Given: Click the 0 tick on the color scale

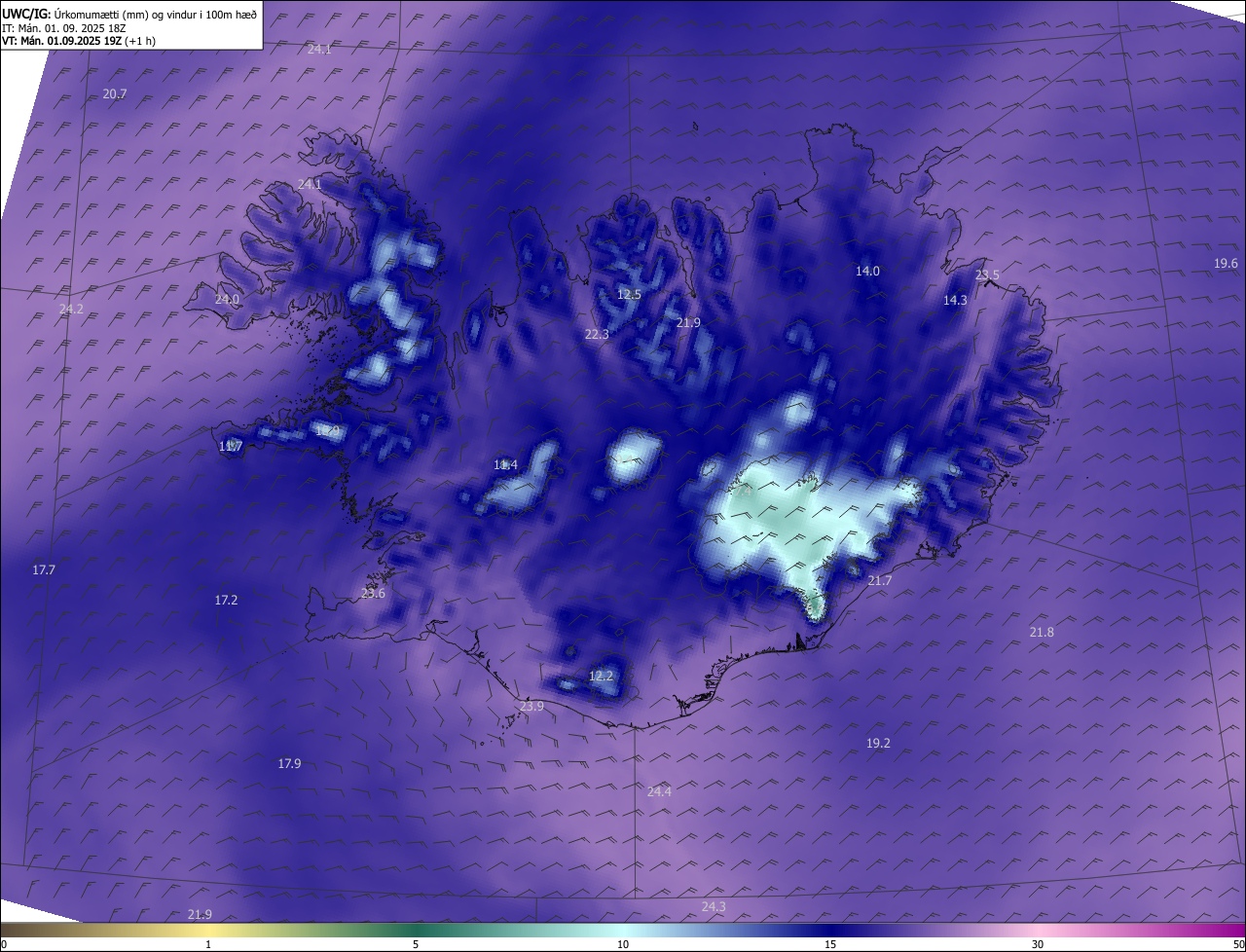Looking at the screenshot, I should (4, 944).
